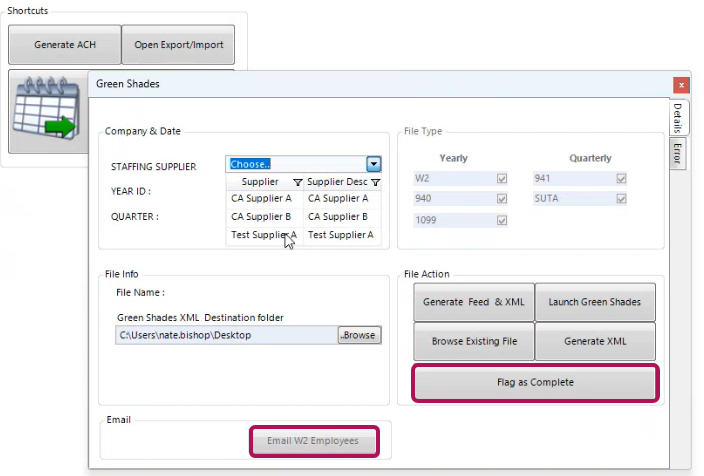
Task: Click the Generate XML button
Action: tap(595, 341)
